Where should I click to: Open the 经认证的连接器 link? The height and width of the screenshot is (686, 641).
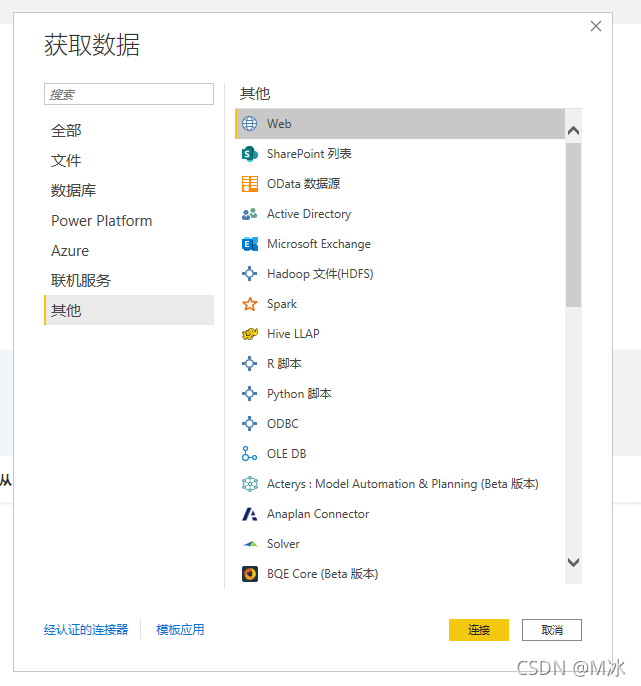tap(86, 630)
